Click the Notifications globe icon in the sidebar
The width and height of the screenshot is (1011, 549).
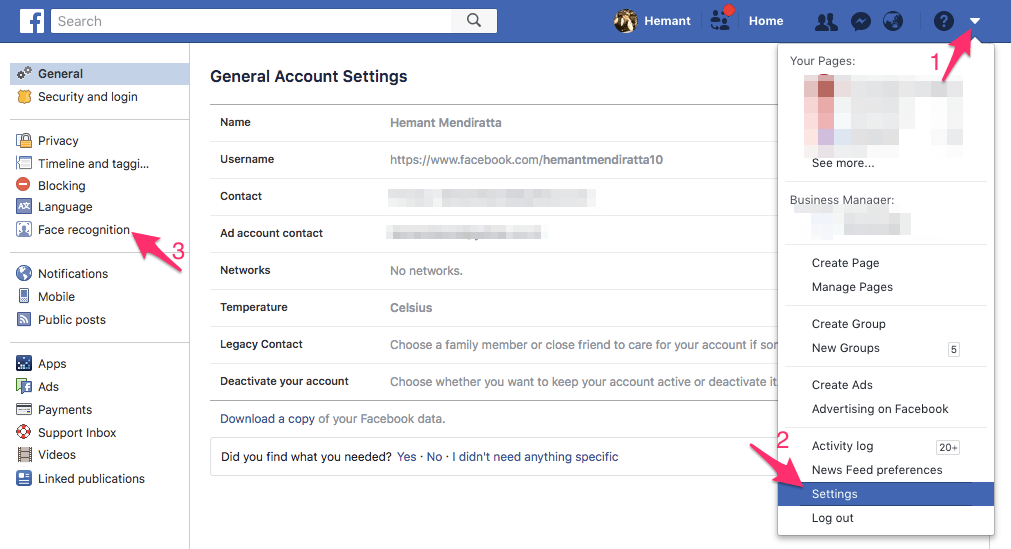pos(24,273)
